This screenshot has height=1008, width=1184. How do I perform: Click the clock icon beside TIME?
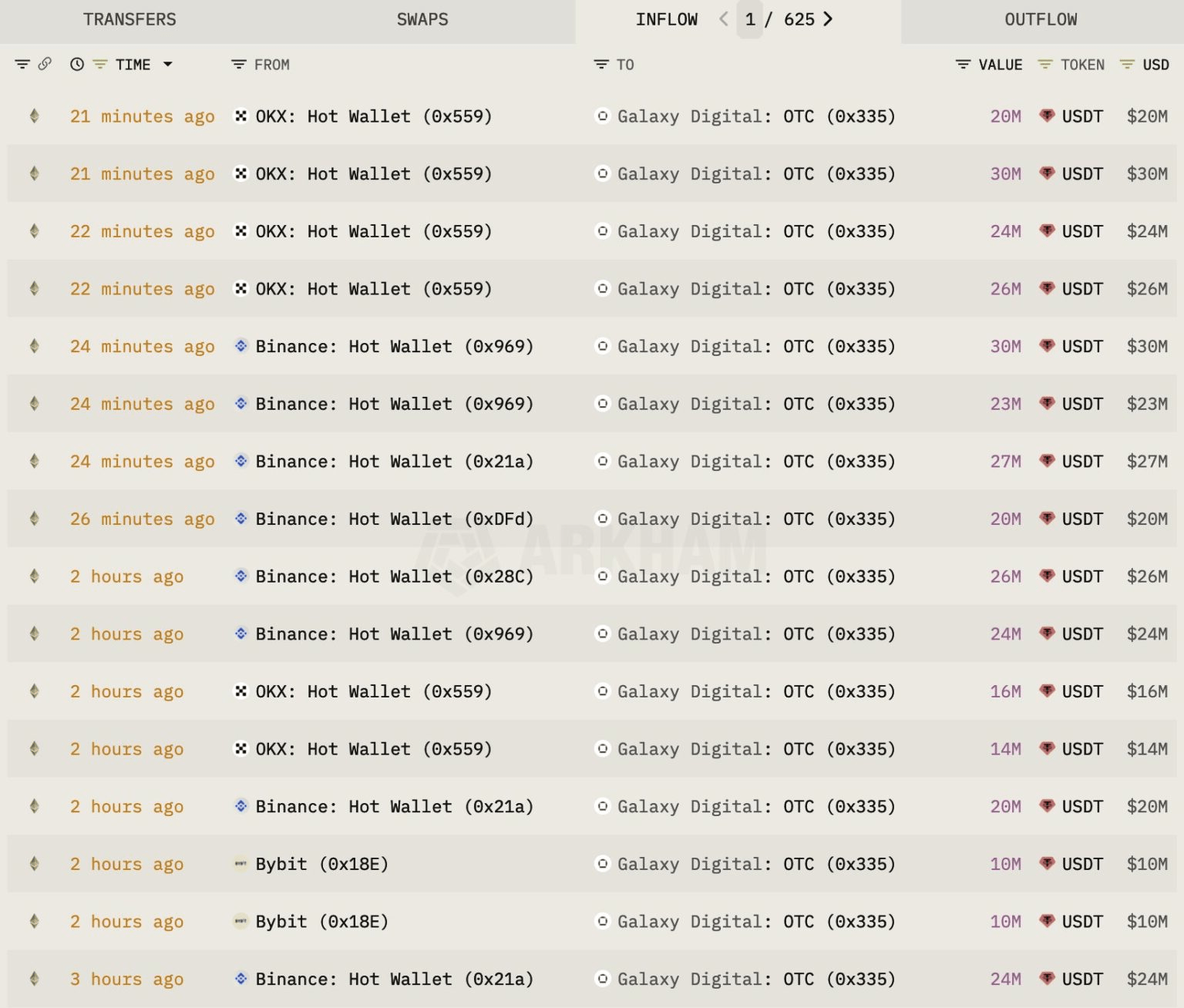click(x=77, y=65)
